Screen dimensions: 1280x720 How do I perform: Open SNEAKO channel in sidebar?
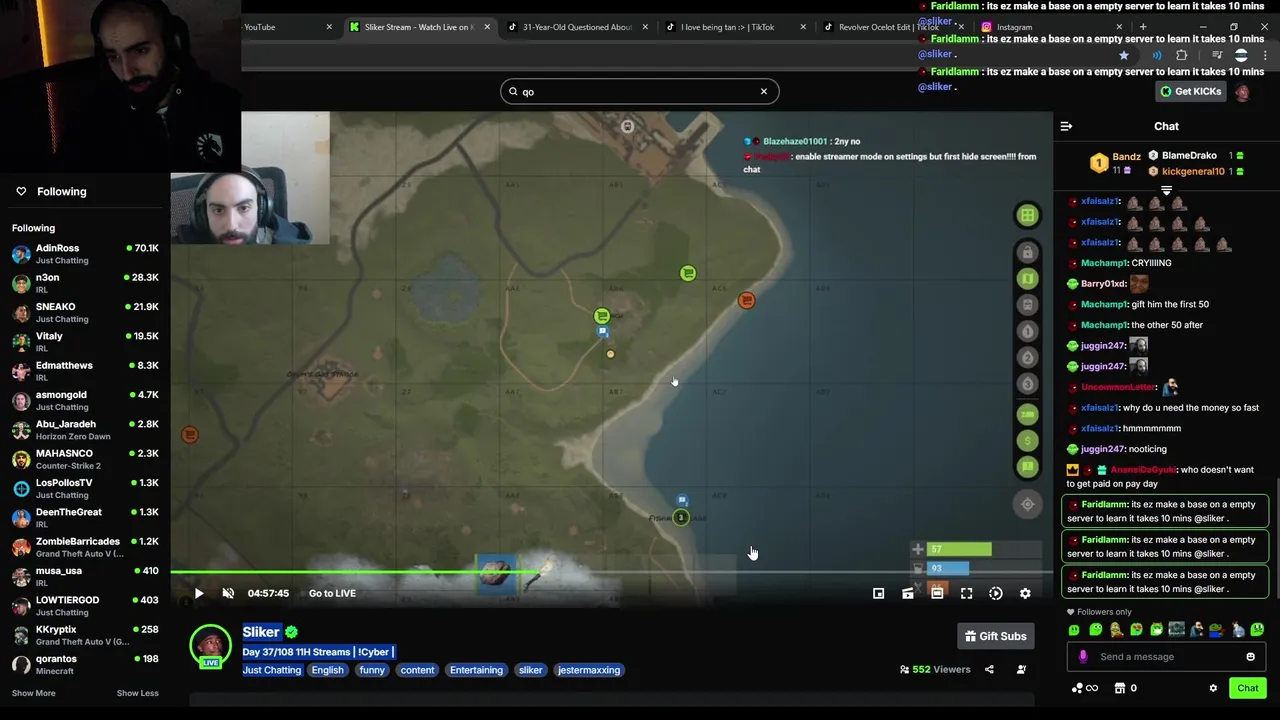85,312
